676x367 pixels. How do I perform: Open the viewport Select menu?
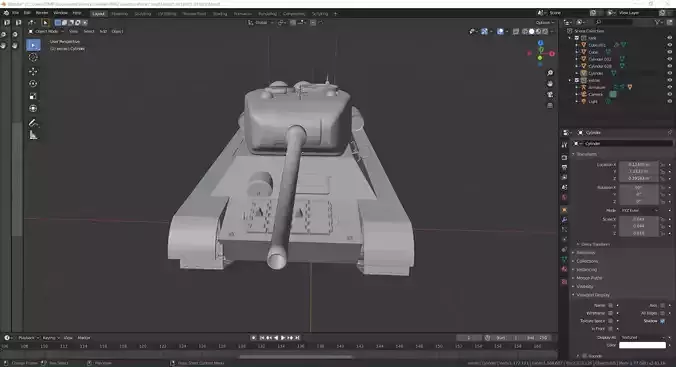[89, 31]
